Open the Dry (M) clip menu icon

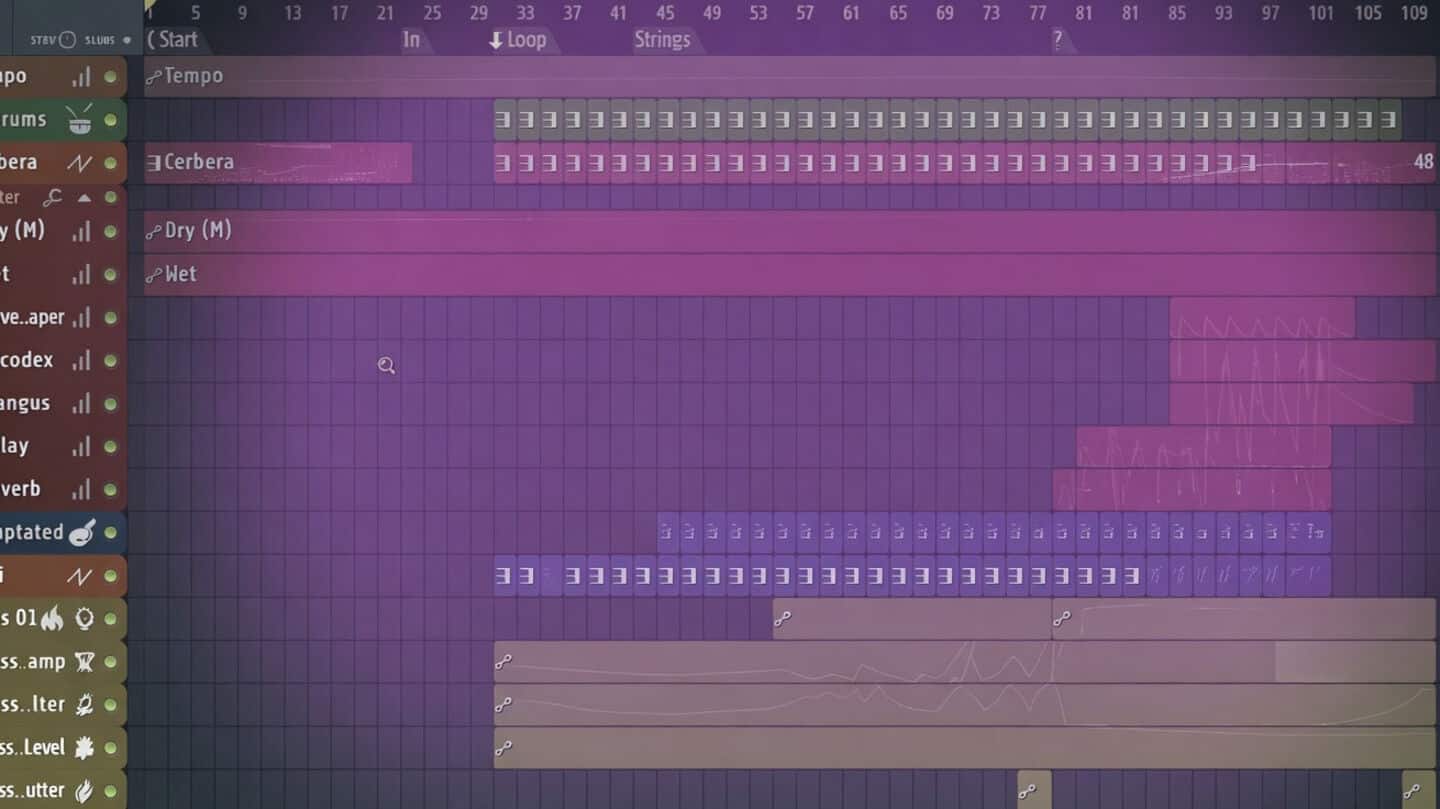click(x=153, y=232)
